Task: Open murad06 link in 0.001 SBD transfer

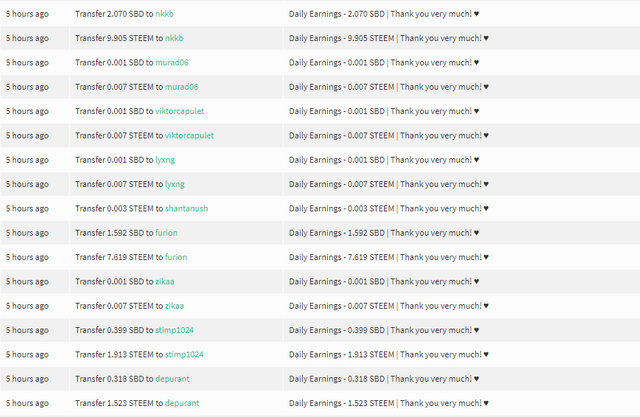Action: (x=172, y=62)
